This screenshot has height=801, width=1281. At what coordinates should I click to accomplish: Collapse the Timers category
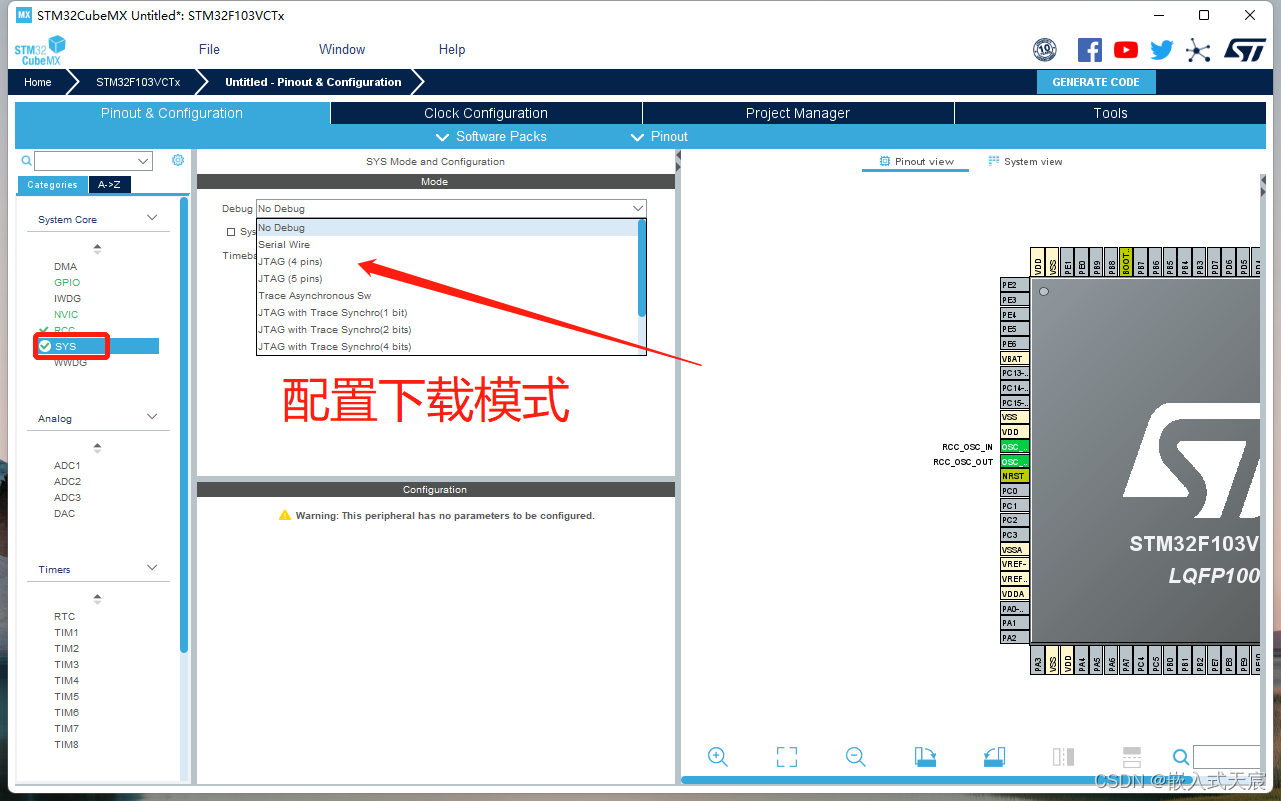(152, 568)
